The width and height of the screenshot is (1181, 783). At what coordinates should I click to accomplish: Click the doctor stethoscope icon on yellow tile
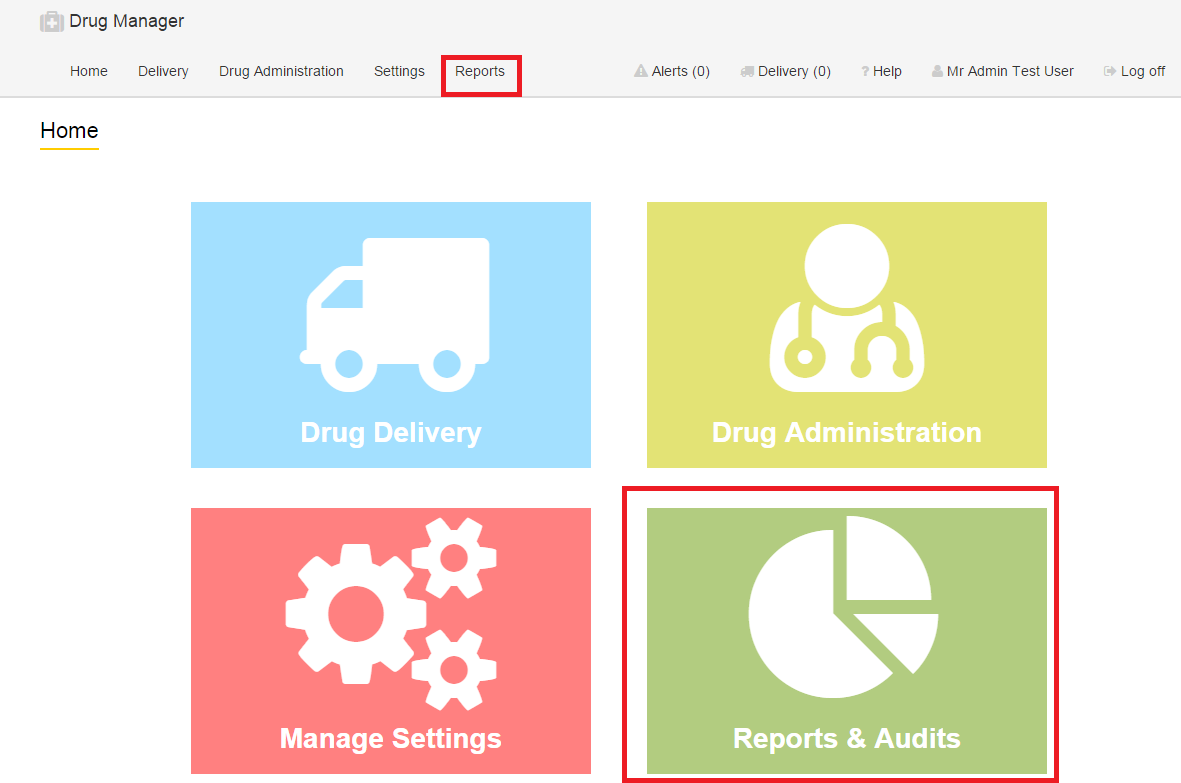click(x=846, y=309)
